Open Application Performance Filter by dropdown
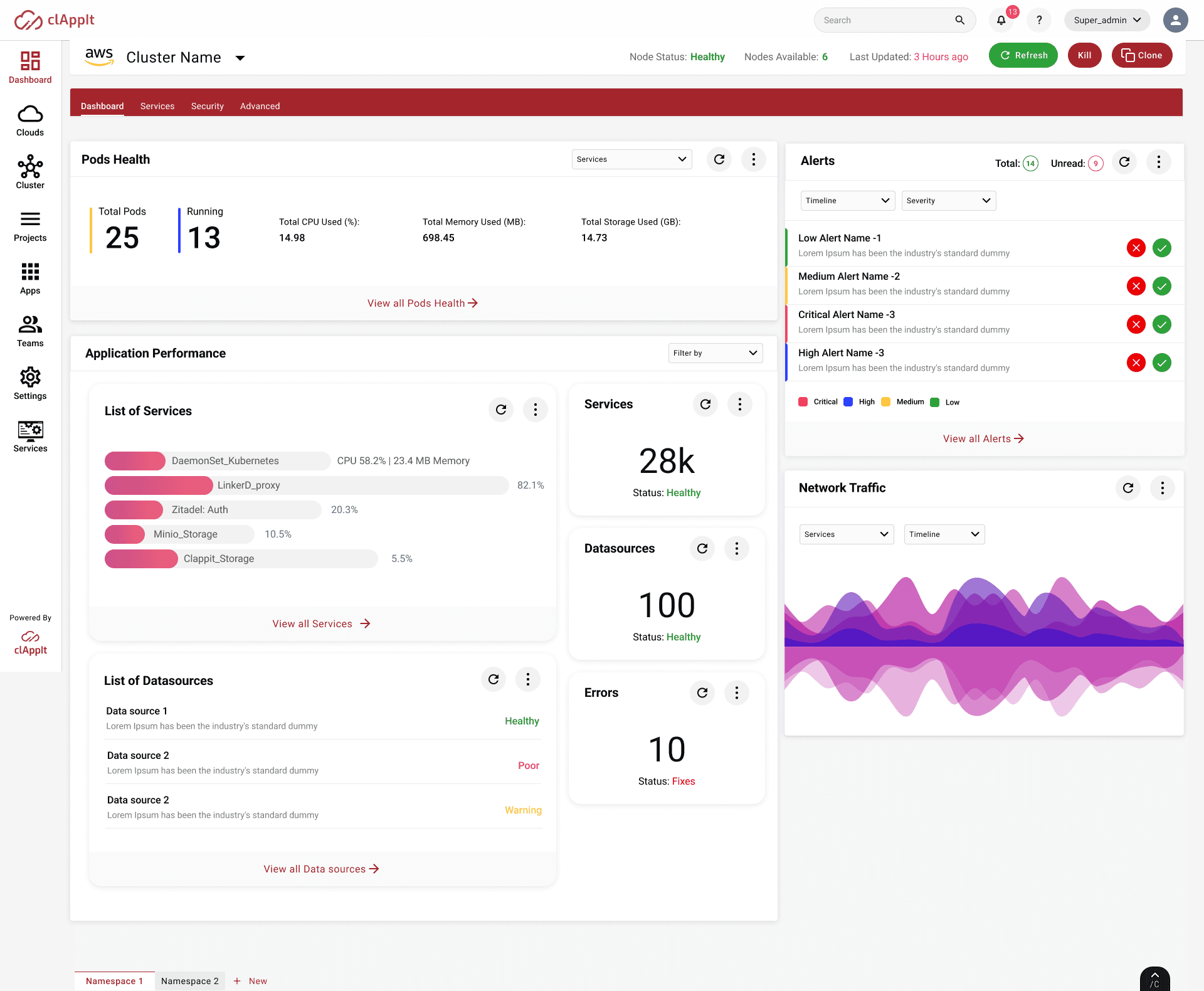This screenshot has width=1204, height=991. pos(716,353)
